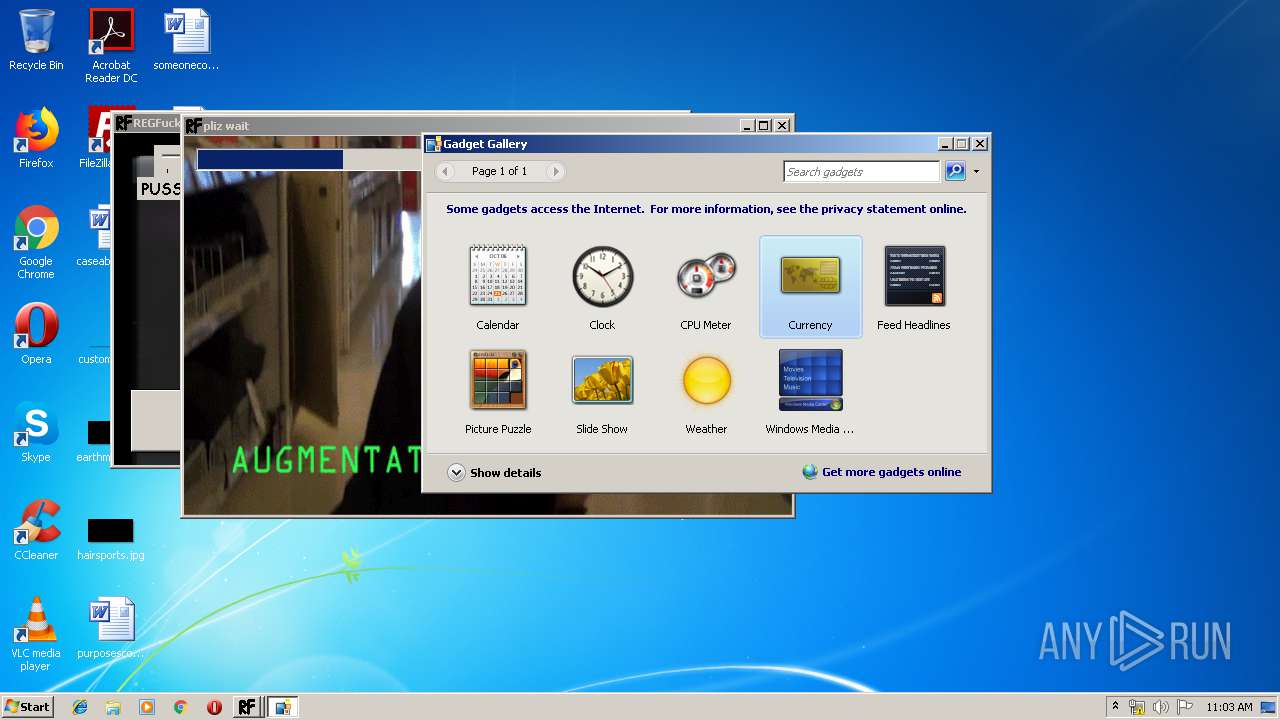Switch to Gadget Gallery taskbar button
This screenshot has height=720, width=1280.
[283, 707]
